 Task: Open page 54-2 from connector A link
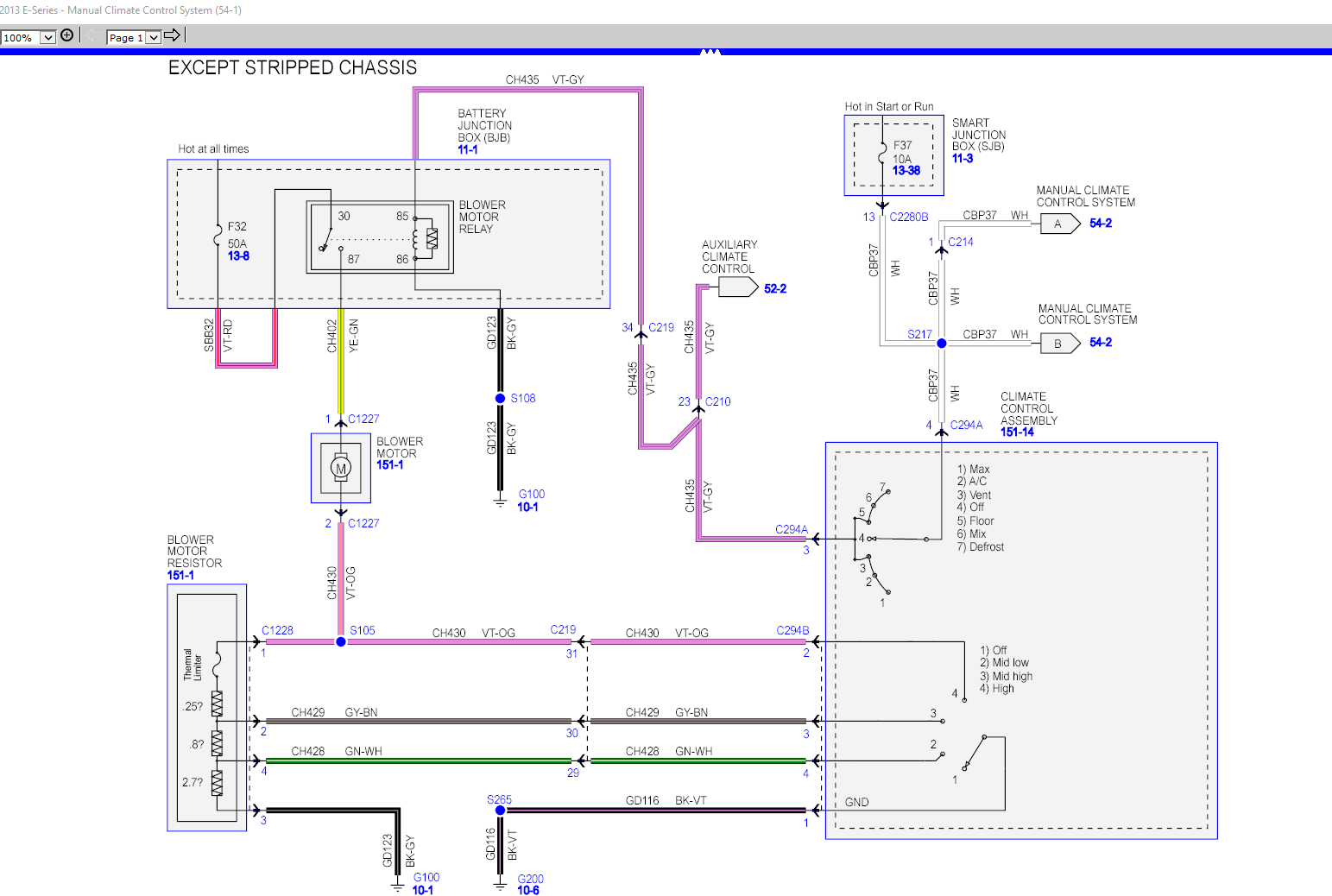1099,223
